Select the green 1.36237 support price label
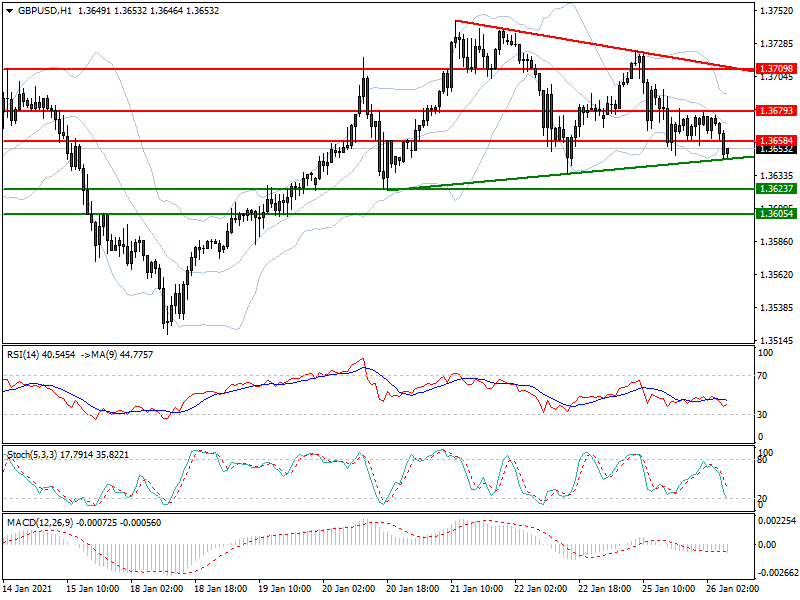Image resolution: width=800 pixels, height=600 pixels. pyautogui.click(x=776, y=189)
